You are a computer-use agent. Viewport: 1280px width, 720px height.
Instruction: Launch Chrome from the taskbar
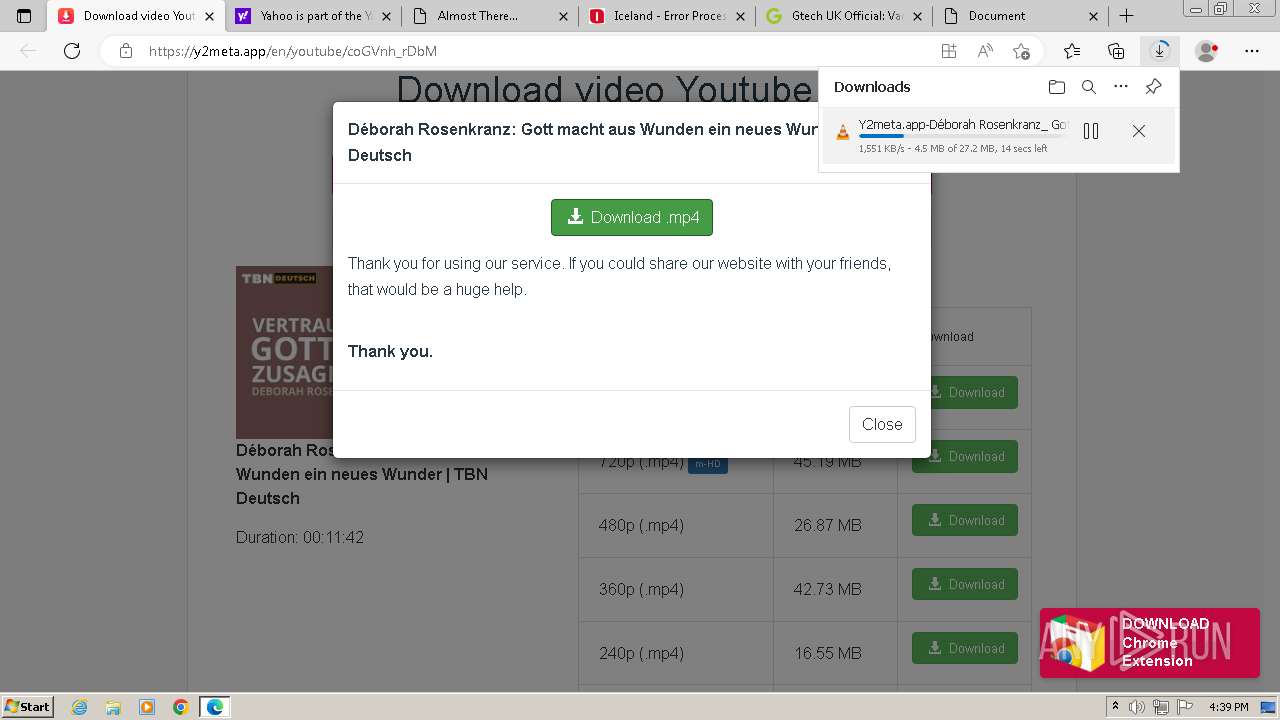click(181, 707)
